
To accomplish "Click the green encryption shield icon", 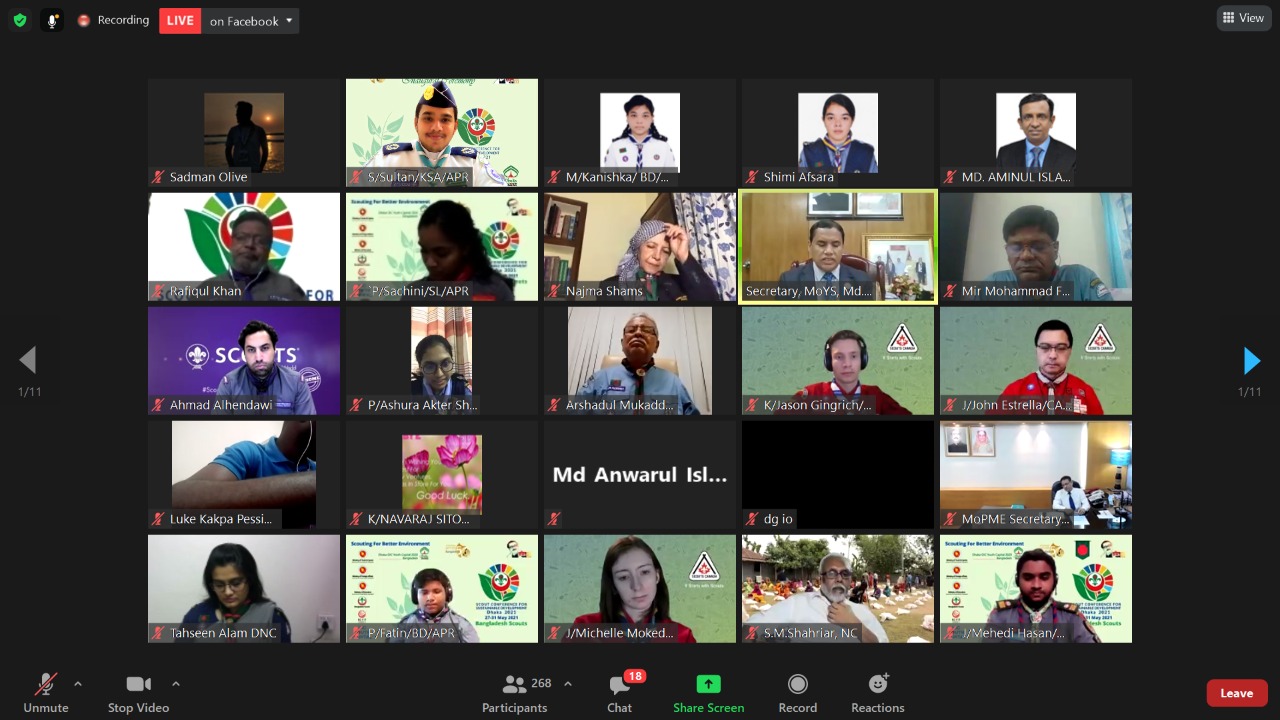I will coord(20,20).
